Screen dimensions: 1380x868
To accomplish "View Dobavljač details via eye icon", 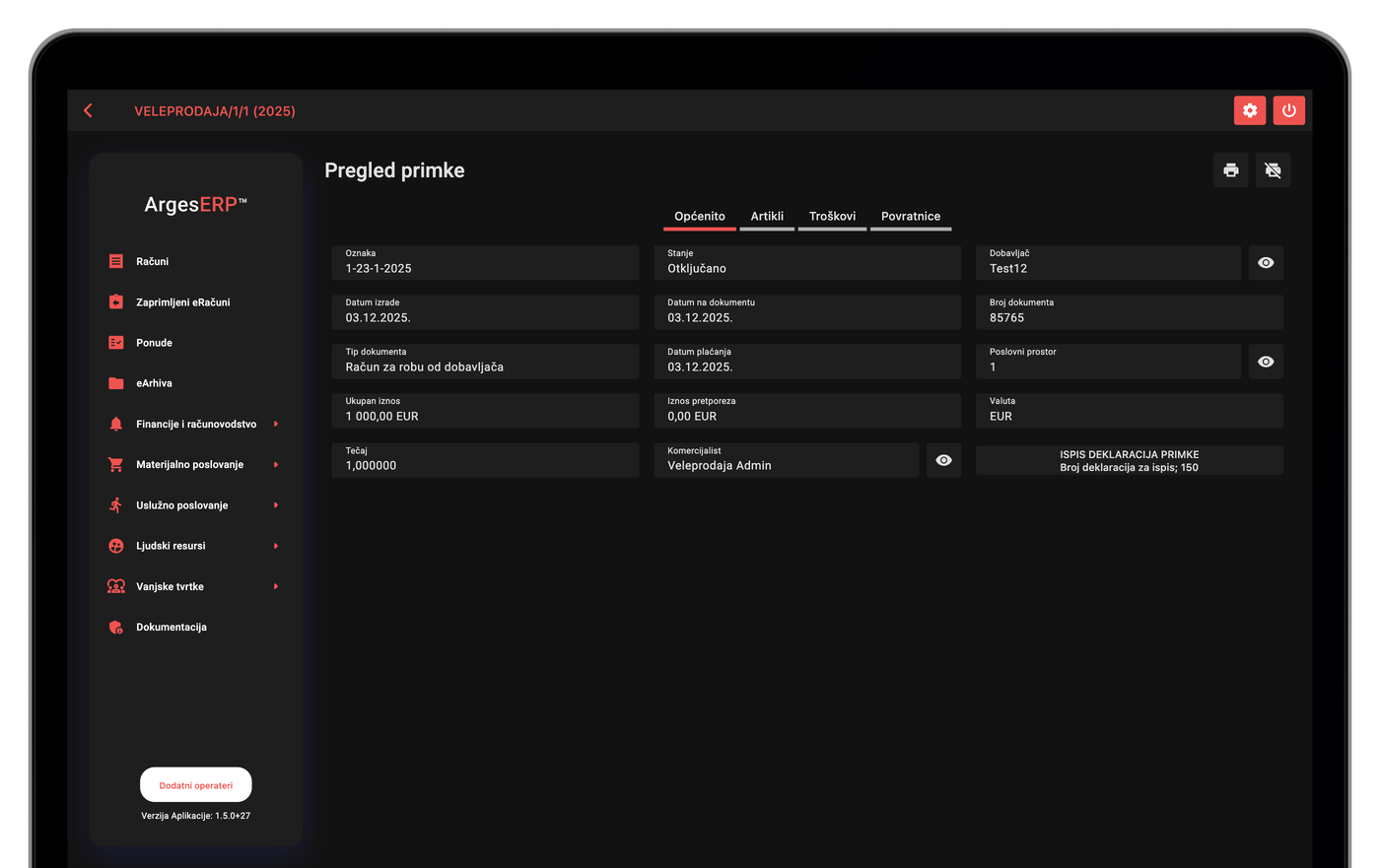I will pos(1266,263).
